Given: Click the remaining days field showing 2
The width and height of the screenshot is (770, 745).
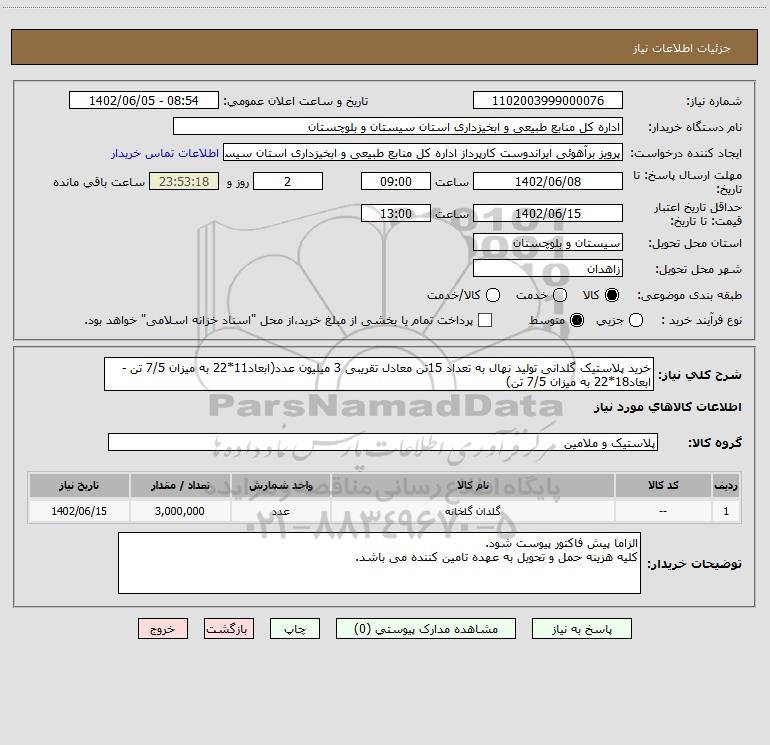Looking at the screenshot, I should point(288,181).
